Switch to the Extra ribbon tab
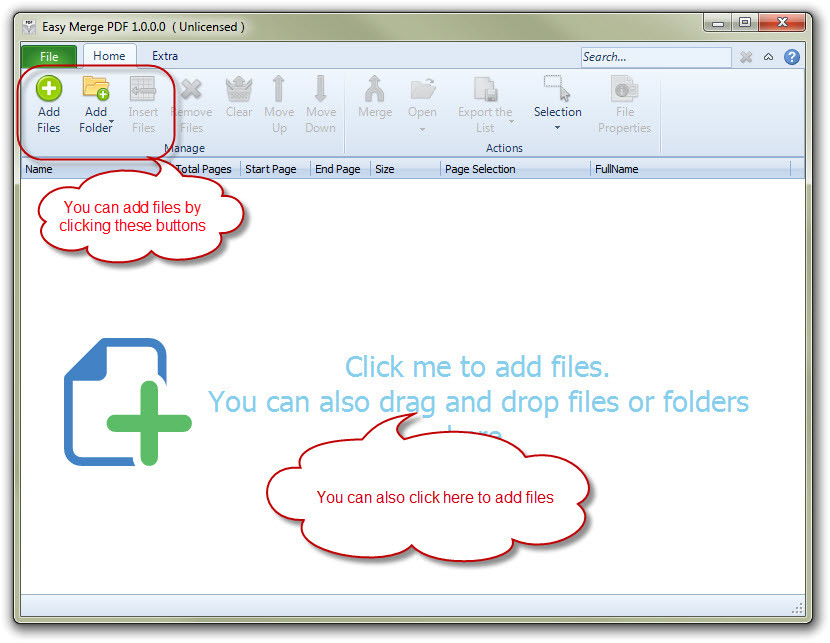 click(165, 56)
